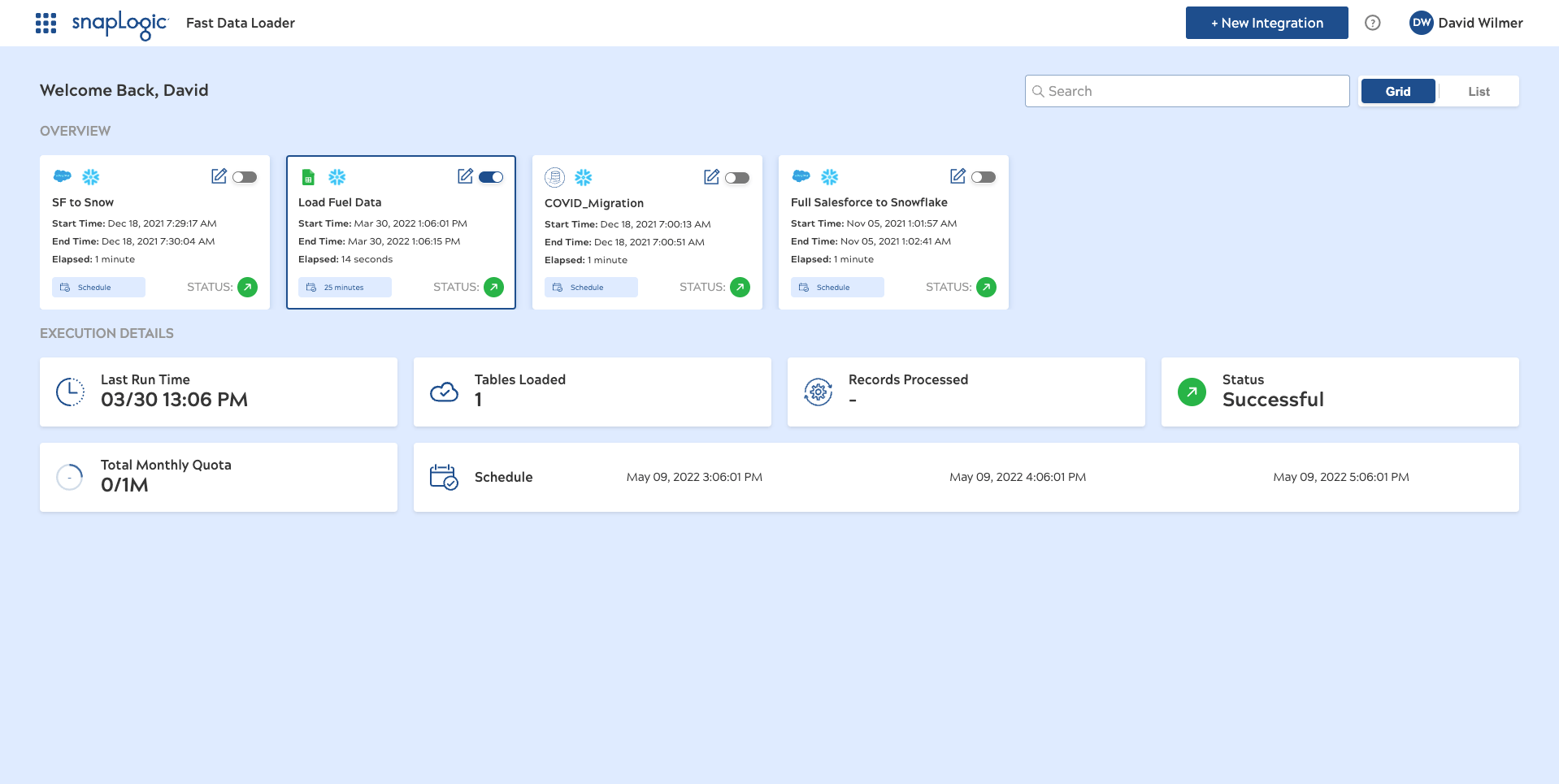1559x784 pixels.
Task: Switch to Grid view
Action: click(x=1398, y=91)
